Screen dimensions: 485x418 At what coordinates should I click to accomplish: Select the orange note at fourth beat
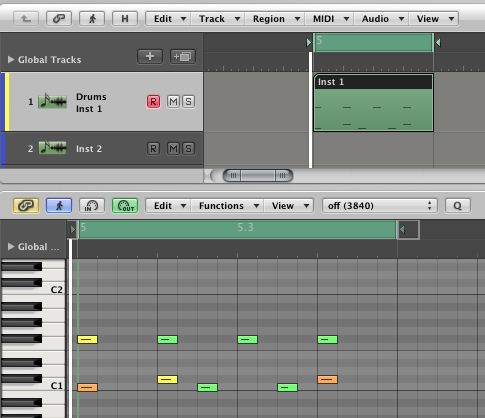[327, 380]
